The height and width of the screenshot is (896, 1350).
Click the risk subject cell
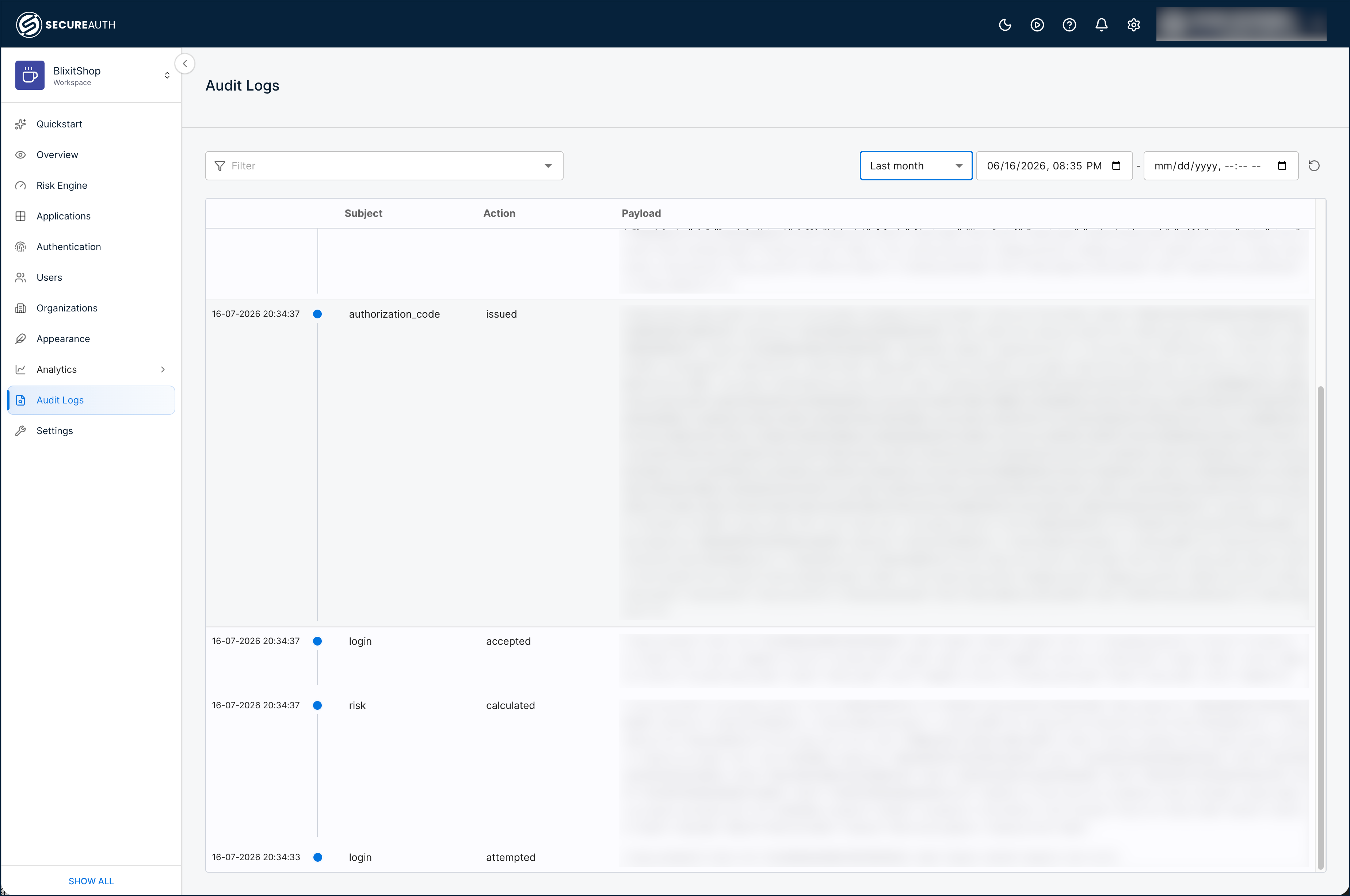[x=357, y=705]
